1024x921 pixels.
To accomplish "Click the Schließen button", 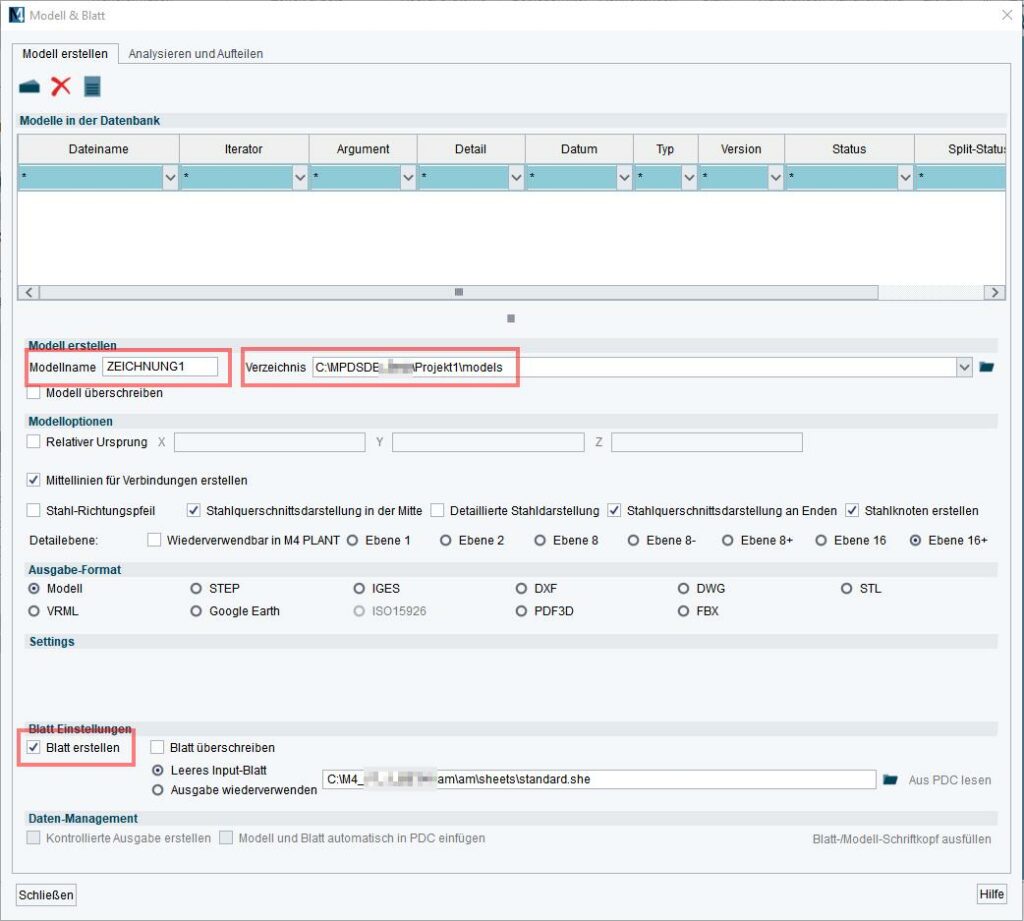I will (x=46, y=894).
